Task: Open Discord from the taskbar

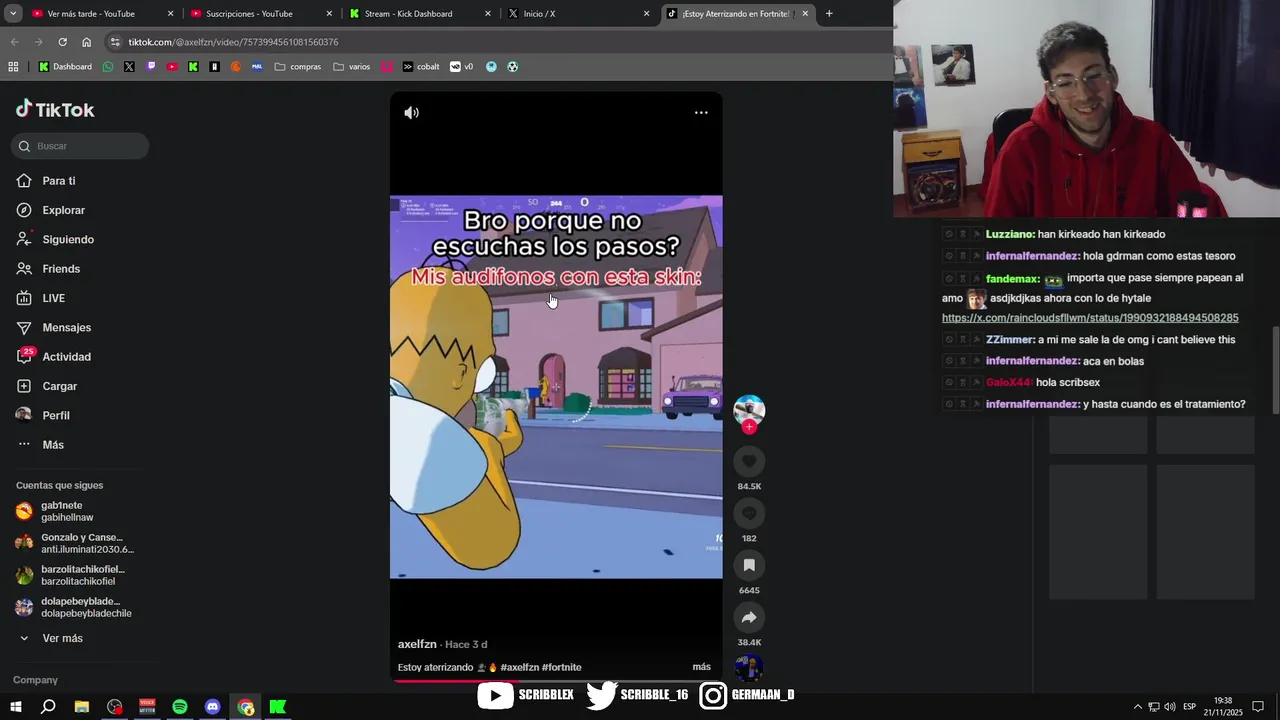Action: [x=213, y=707]
